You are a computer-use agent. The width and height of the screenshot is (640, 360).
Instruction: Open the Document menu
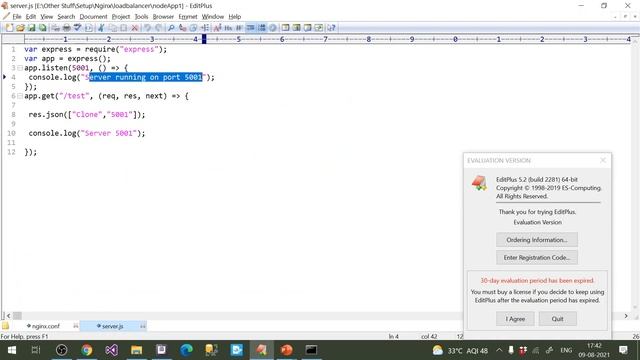point(93,17)
